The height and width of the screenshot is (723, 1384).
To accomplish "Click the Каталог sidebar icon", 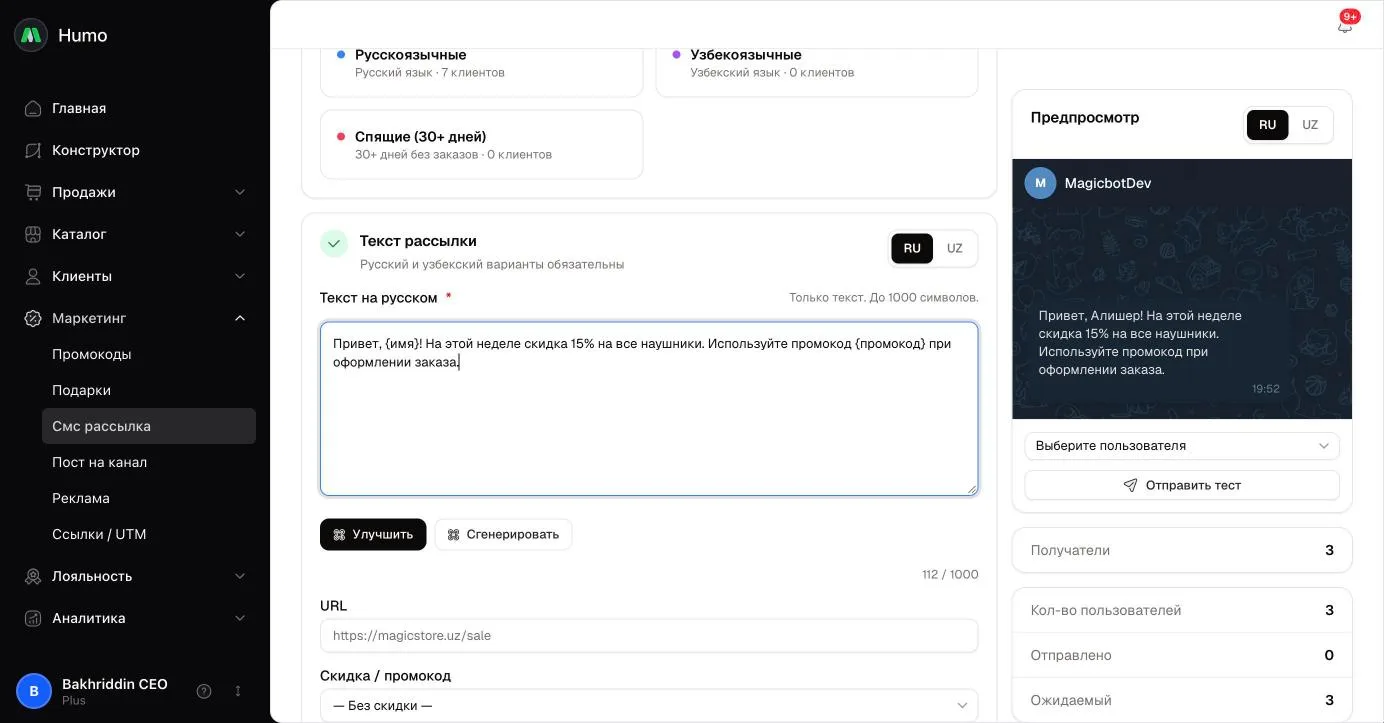I will pyautogui.click(x=33, y=234).
